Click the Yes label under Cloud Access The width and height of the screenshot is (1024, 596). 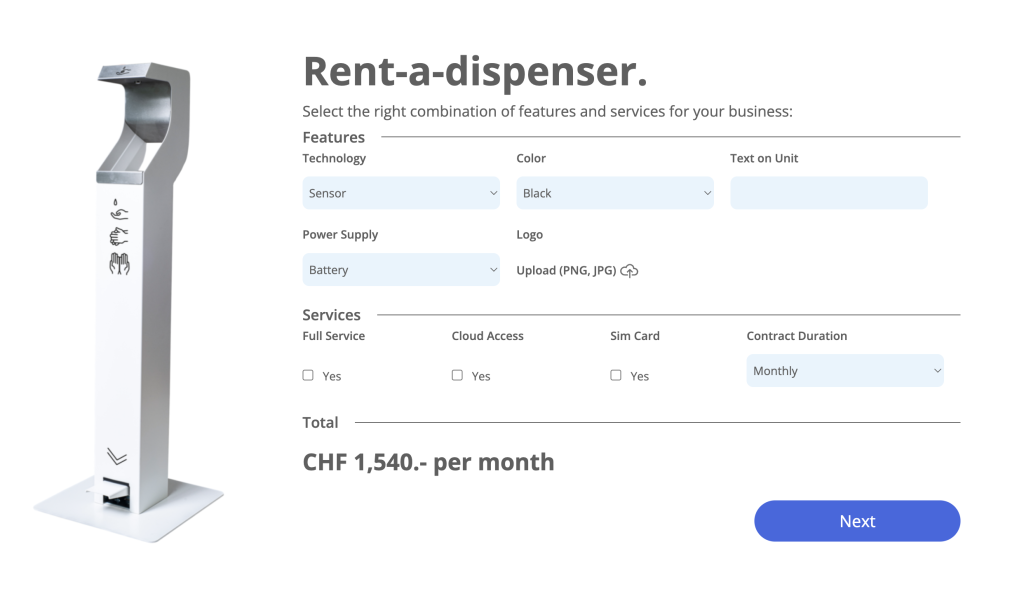pos(481,376)
